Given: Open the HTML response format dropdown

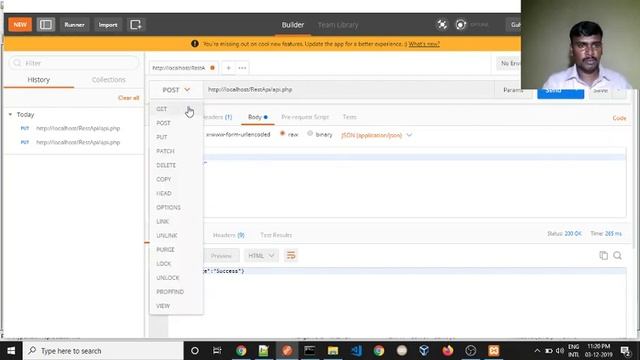Looking at the screenshot, I should (261, 256).
